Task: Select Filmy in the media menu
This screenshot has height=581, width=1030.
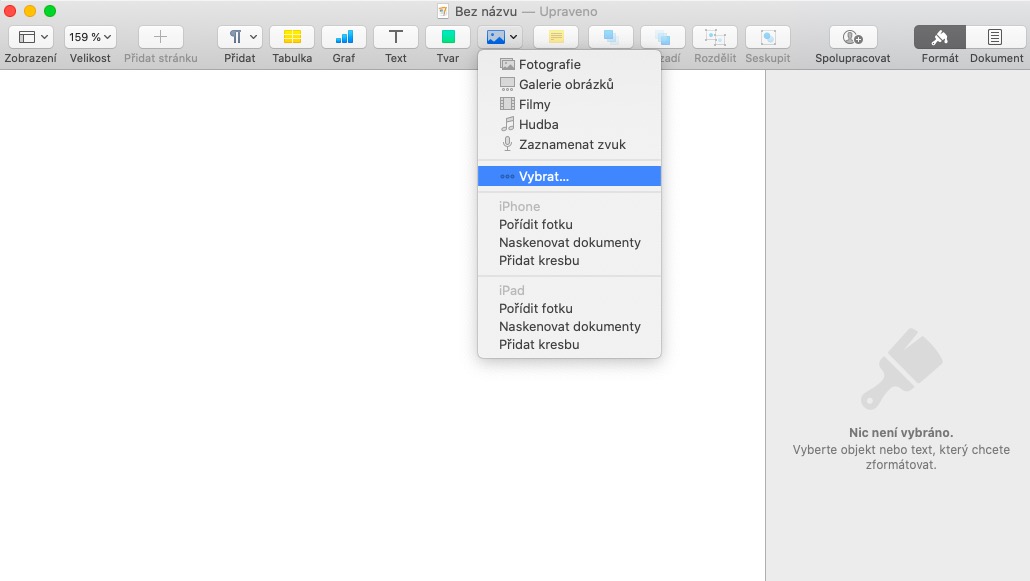Action: (x=570, y=105)
